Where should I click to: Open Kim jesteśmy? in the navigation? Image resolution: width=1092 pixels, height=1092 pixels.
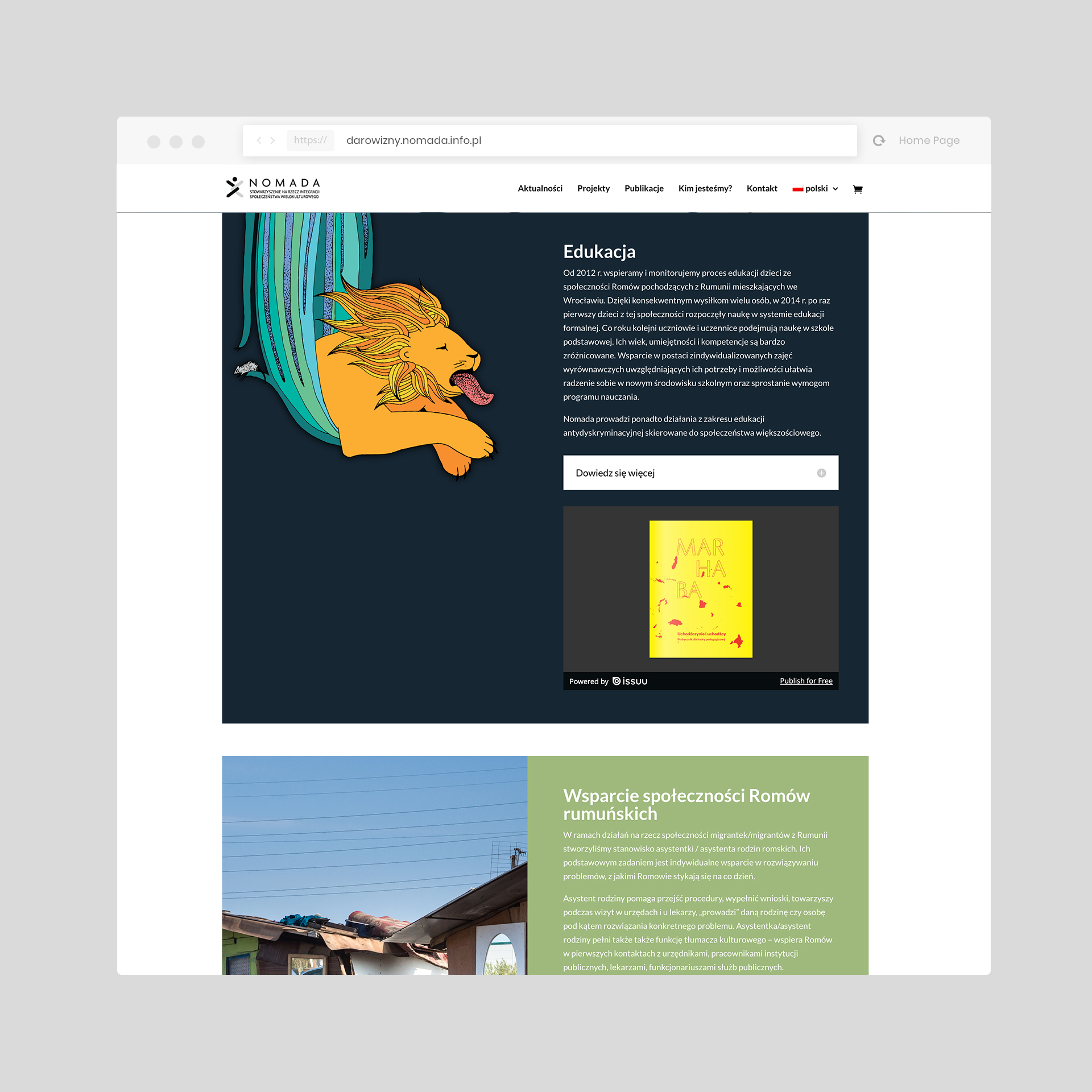(x=705, y=189)
